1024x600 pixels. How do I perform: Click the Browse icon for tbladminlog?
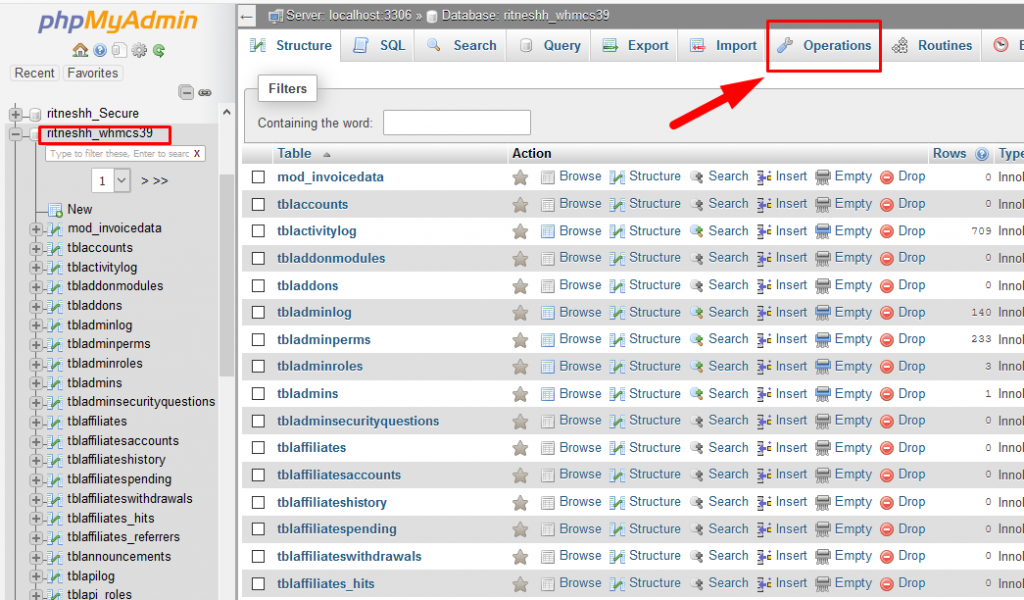tap(547, 313)
